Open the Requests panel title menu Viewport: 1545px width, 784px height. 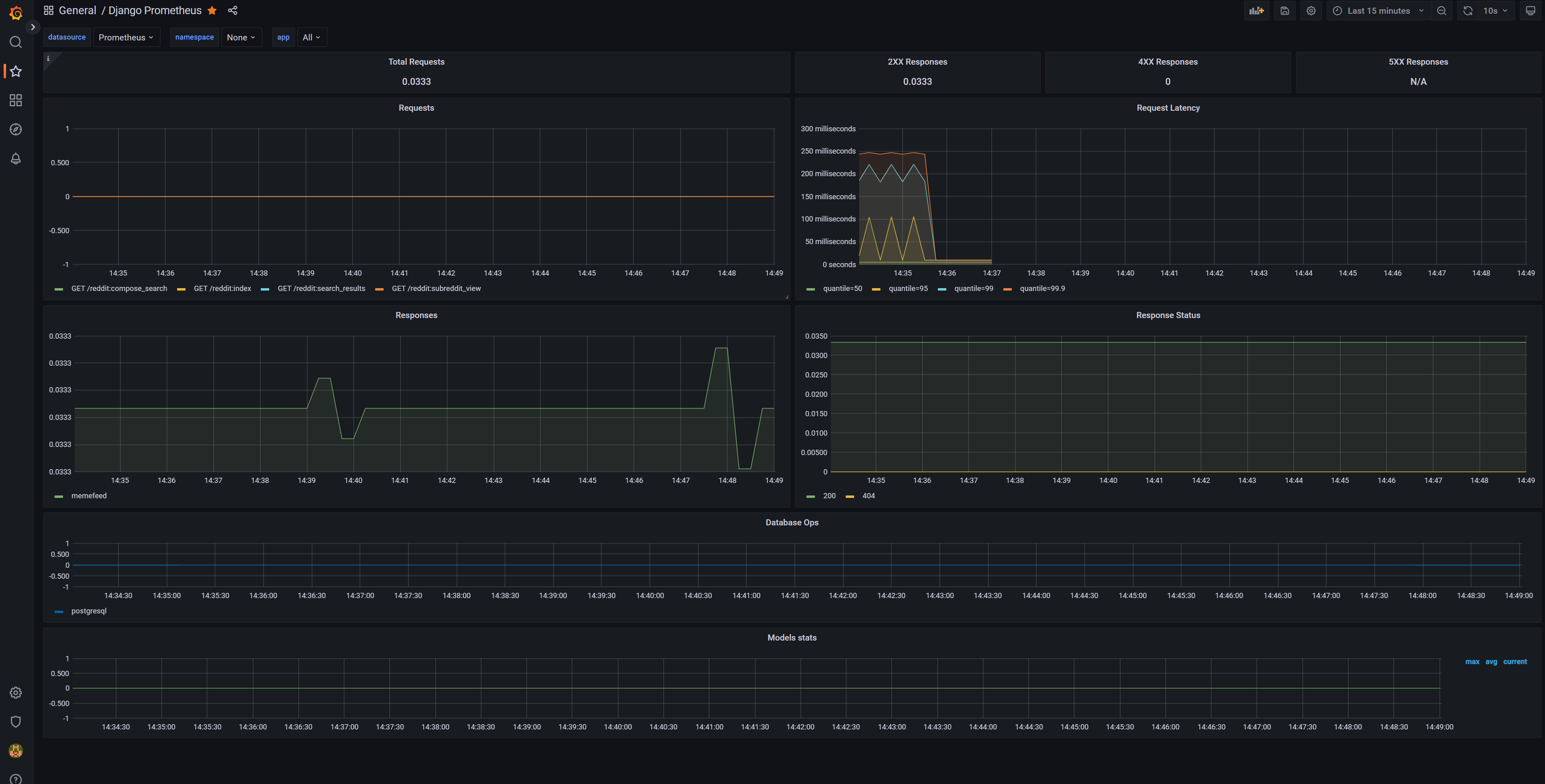(416, 108)
